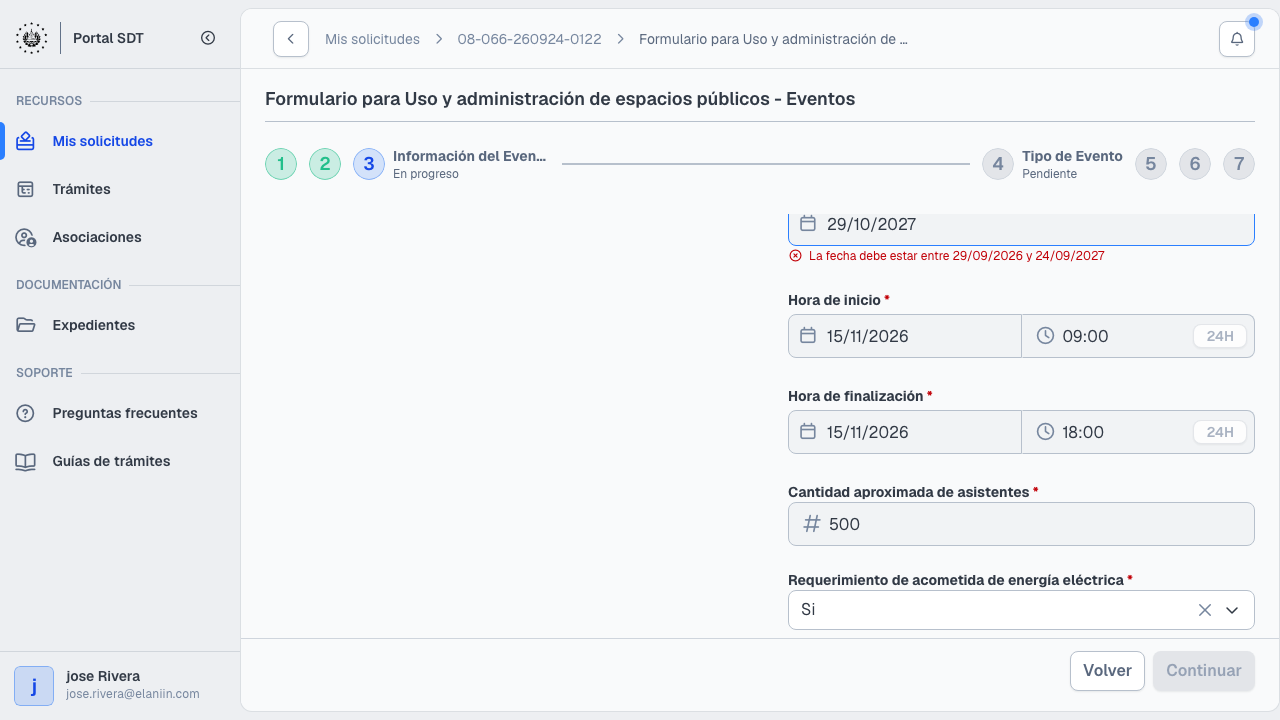Screen dimensions: 1280x720
Task: Click the Guías de trámites book icon
Action: (26, 461)
